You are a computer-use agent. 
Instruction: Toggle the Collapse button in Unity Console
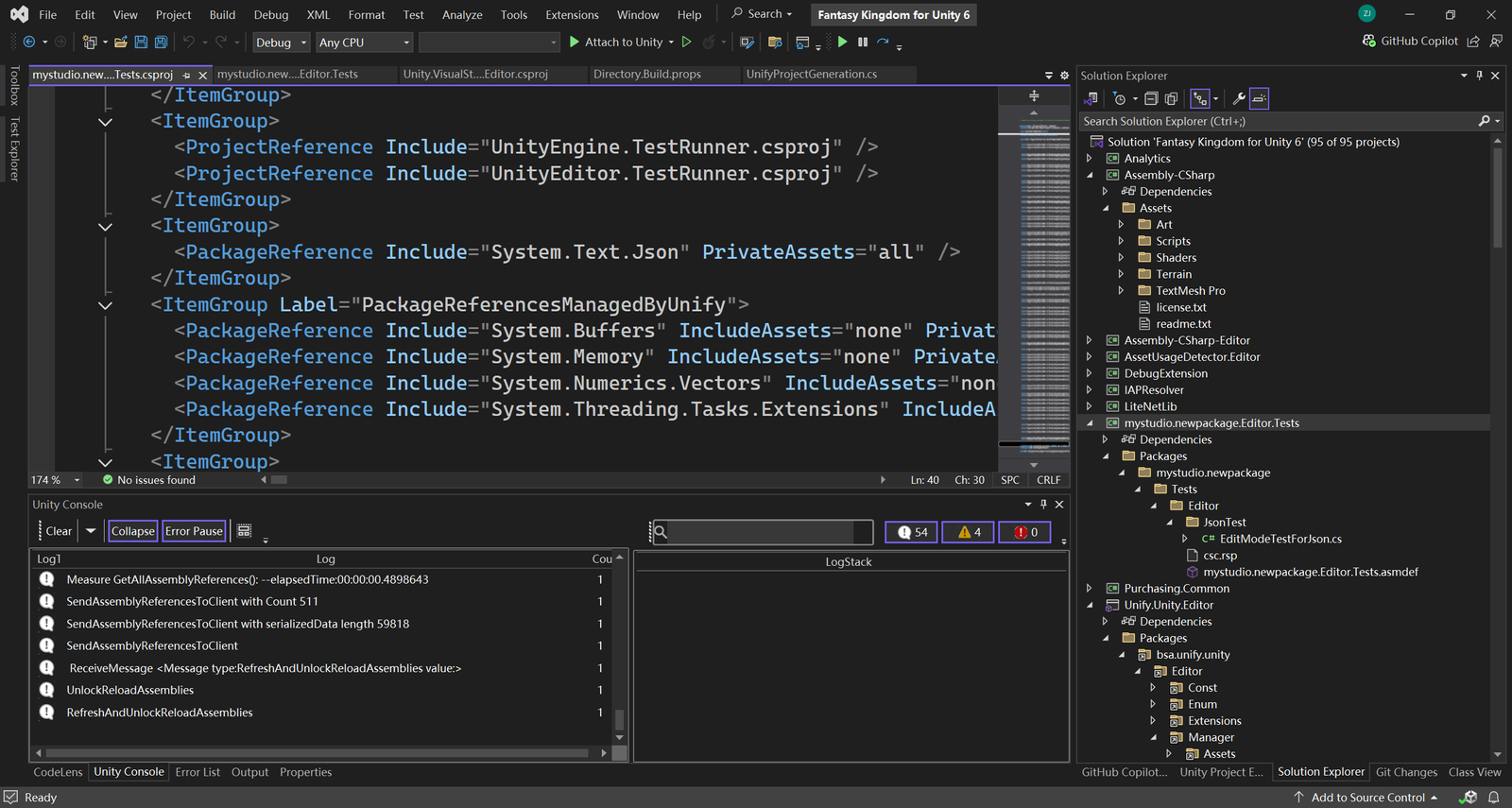pos(132,531)
